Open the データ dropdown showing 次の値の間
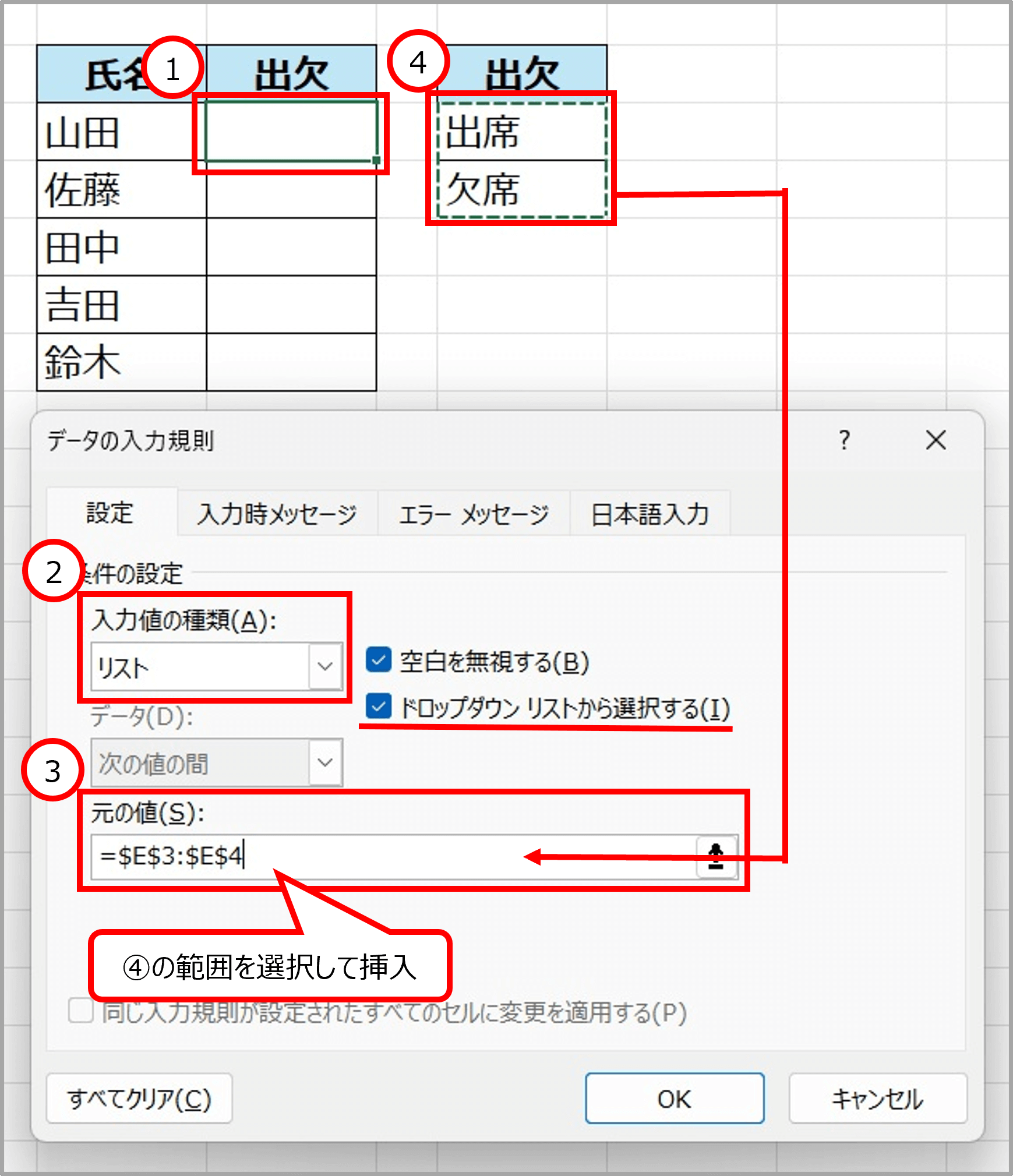 click(x=324, y=763)
